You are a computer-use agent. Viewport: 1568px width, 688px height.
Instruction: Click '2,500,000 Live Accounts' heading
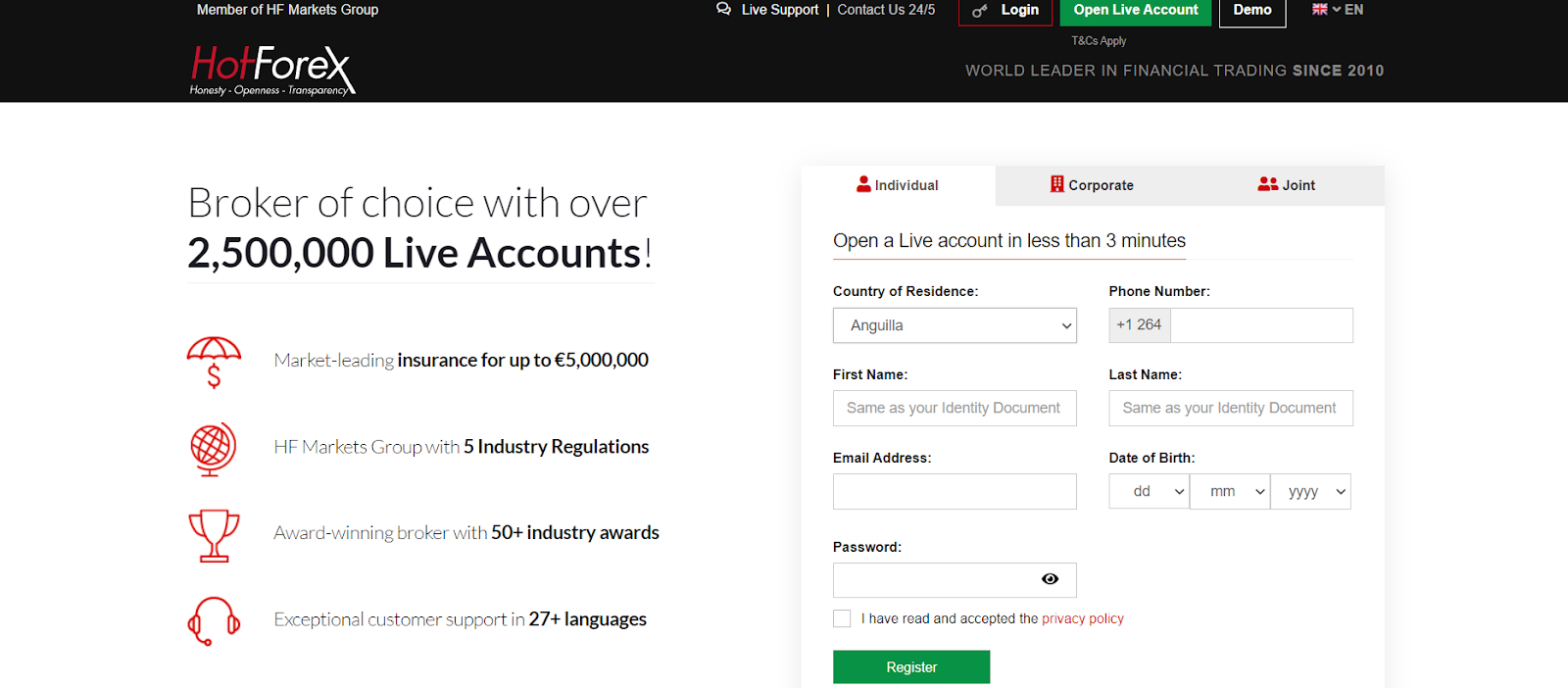pos(416,253)
